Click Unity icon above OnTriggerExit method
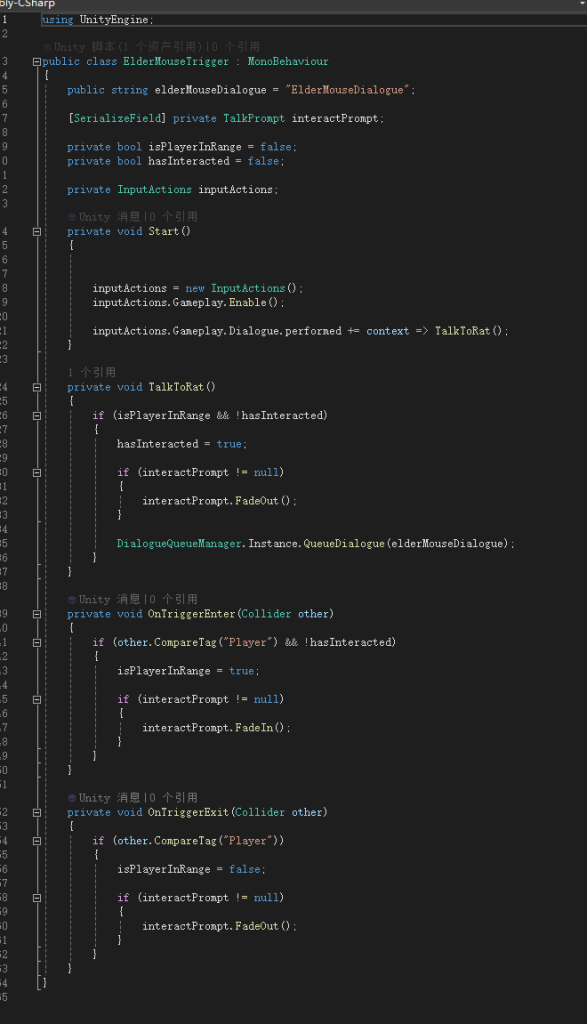 [x=72, y=798]
